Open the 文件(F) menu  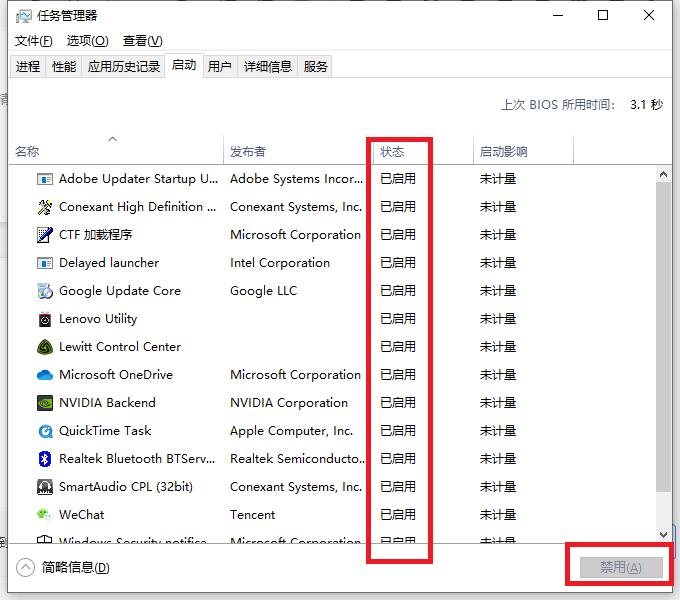(33, 41)
